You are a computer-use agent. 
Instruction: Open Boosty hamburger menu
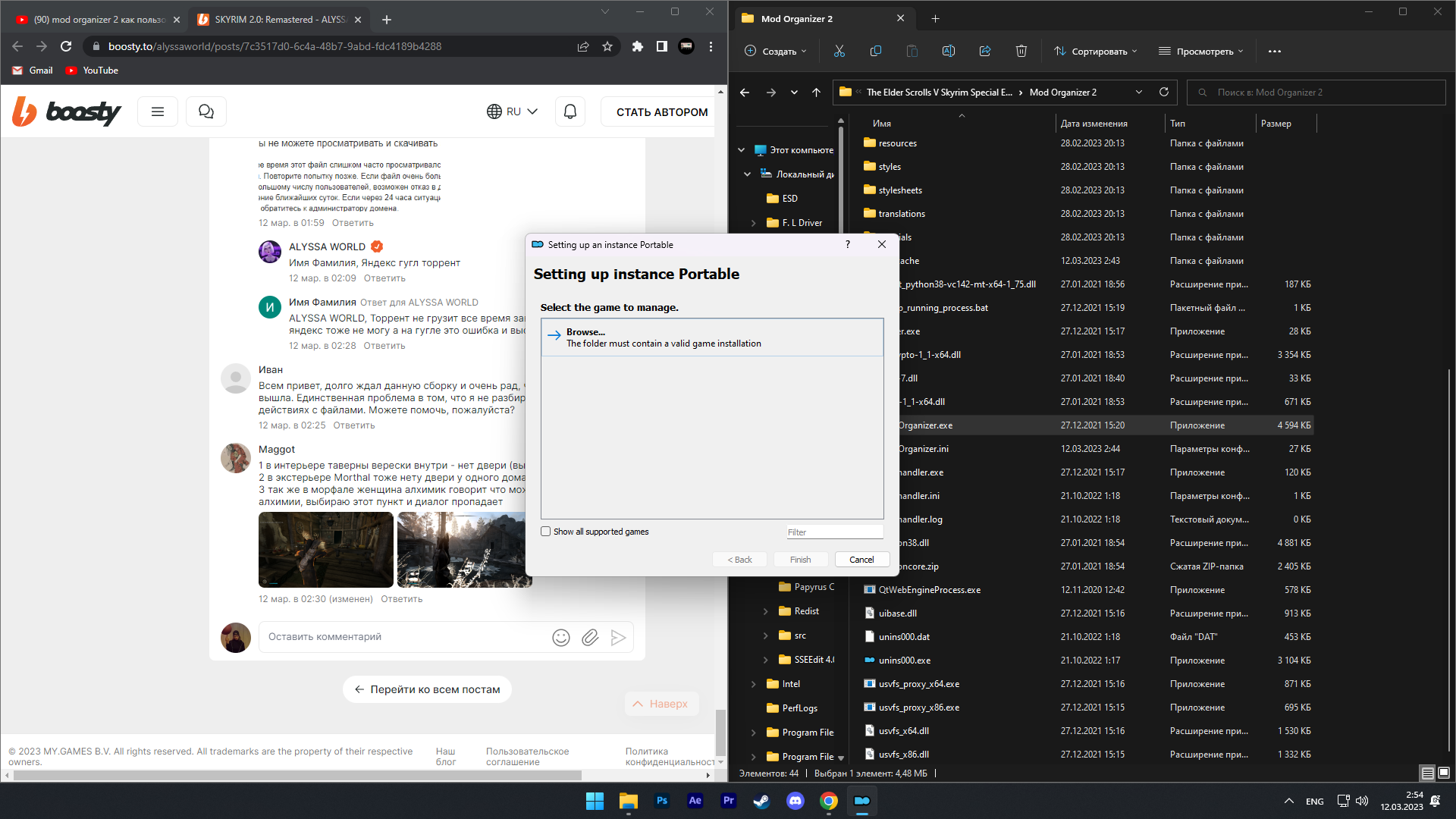tap(158, 111)
